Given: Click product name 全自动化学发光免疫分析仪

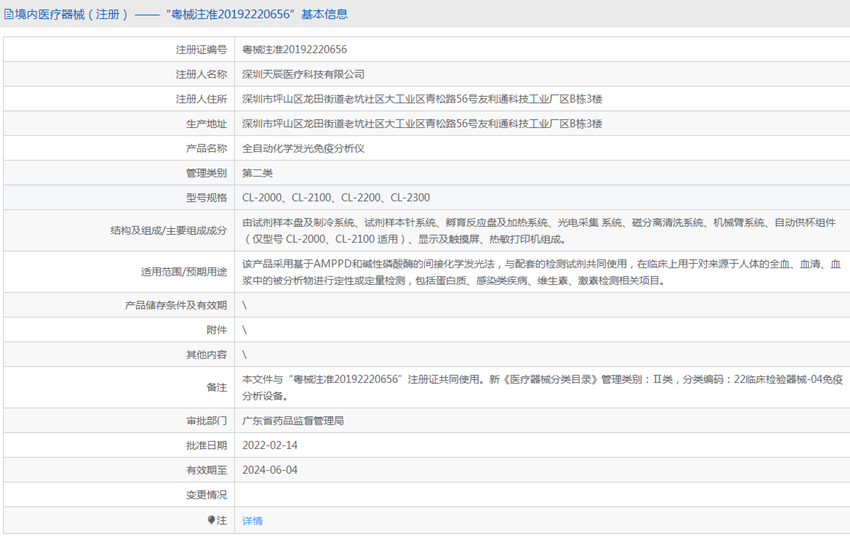Looking at the screenshot, I should (303, 148).
